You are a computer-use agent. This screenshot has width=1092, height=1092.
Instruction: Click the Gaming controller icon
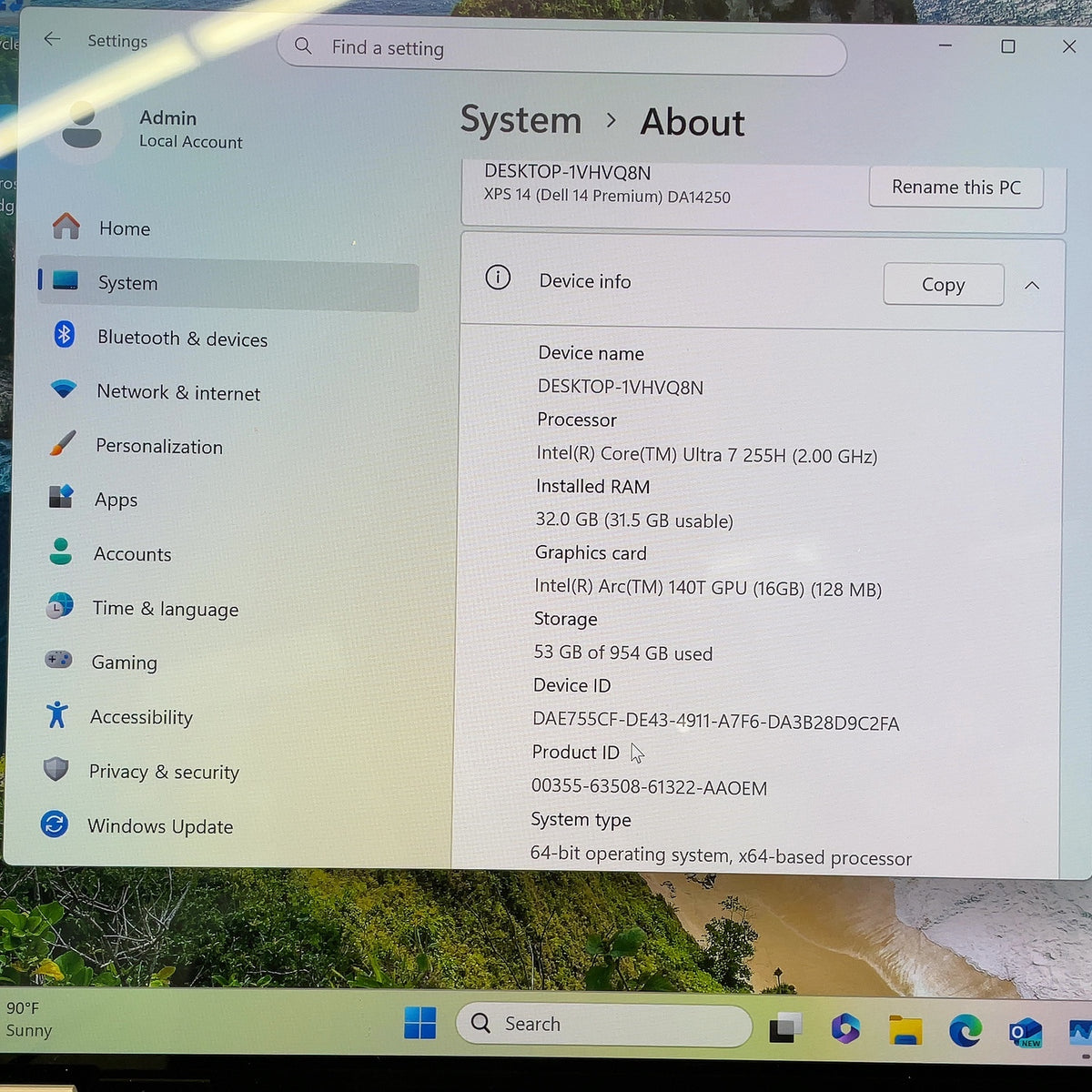(58, 659)
